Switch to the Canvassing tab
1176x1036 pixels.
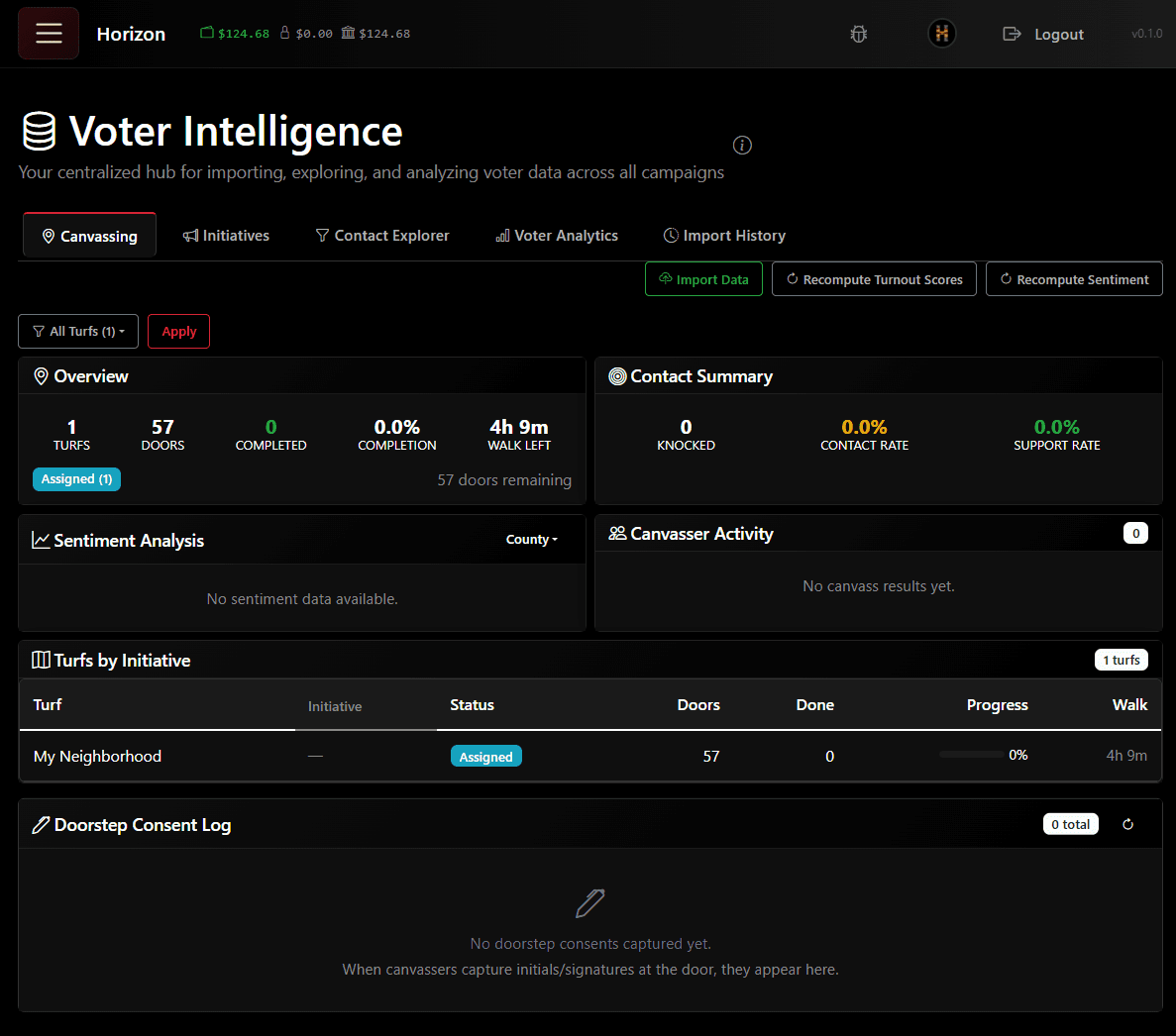point(90,236)
